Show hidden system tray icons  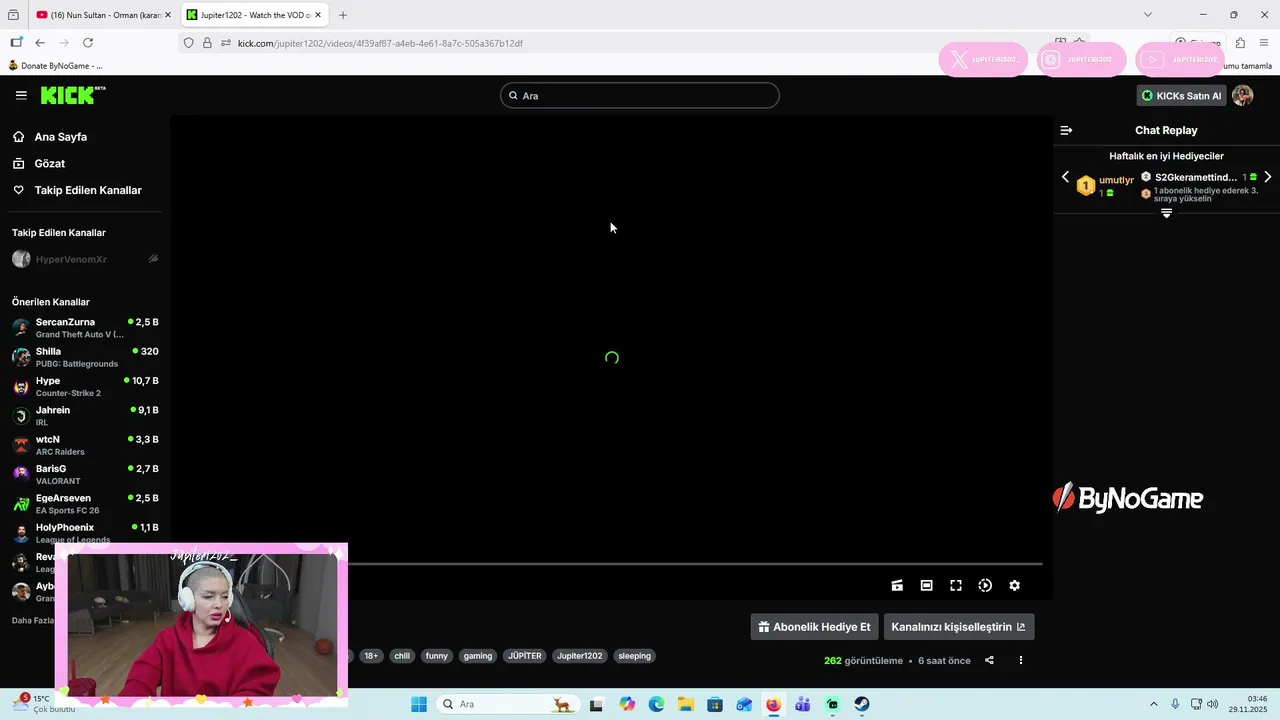(1153, 704)
